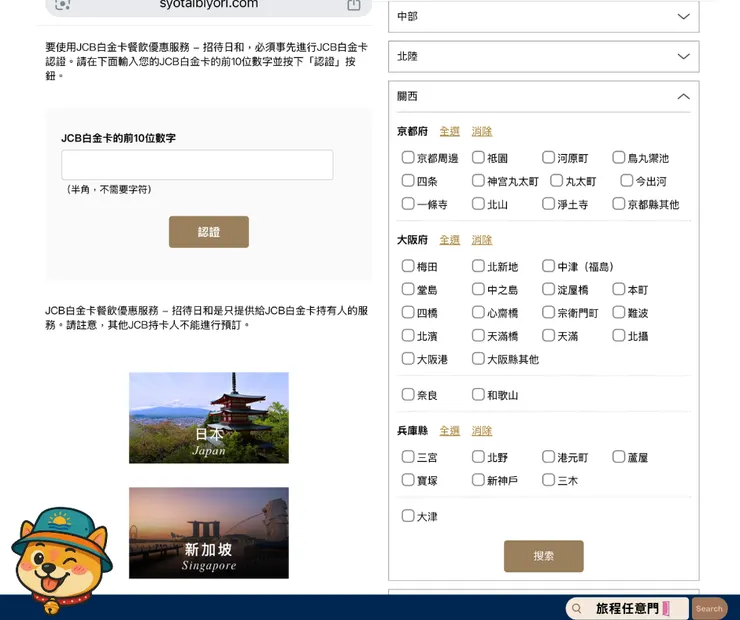Check the 北新地 checkbox

click(478, 266)
